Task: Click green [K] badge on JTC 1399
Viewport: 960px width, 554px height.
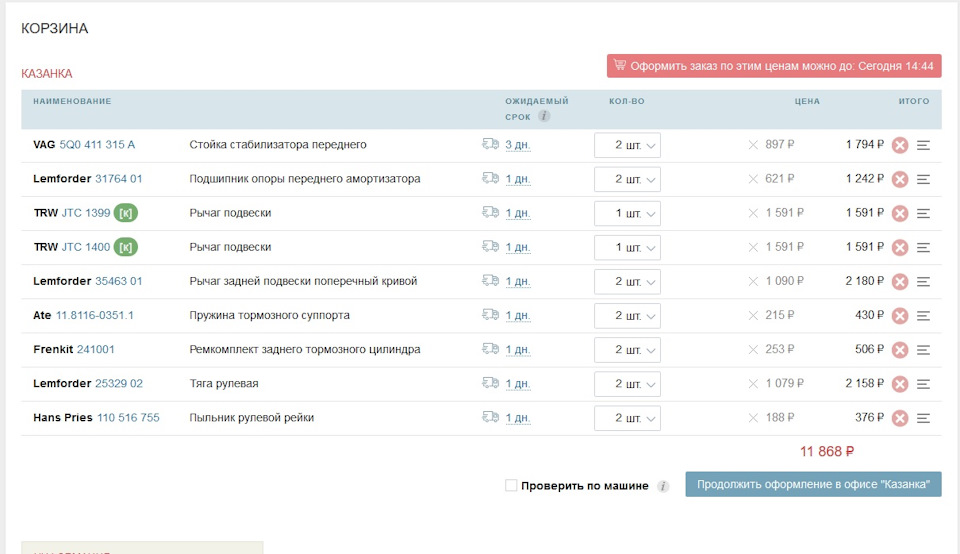Action: pos(126,213)
